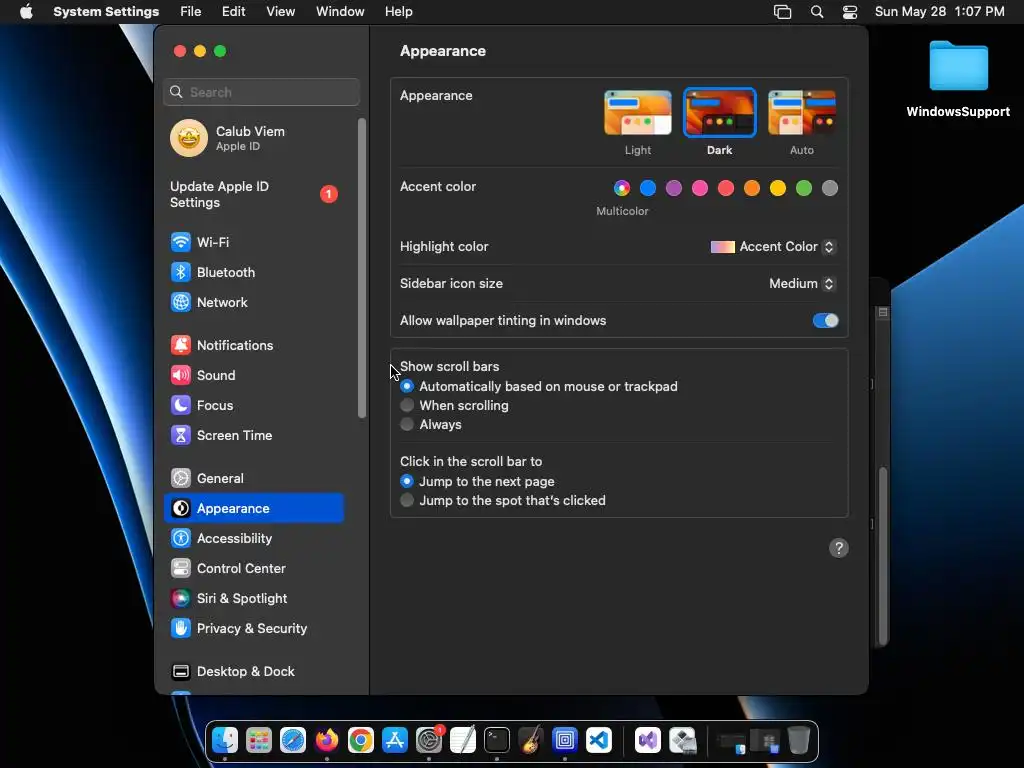Open Desktop & Dock settings
This screenshot has height=768, width=1024.
[253, 672]
